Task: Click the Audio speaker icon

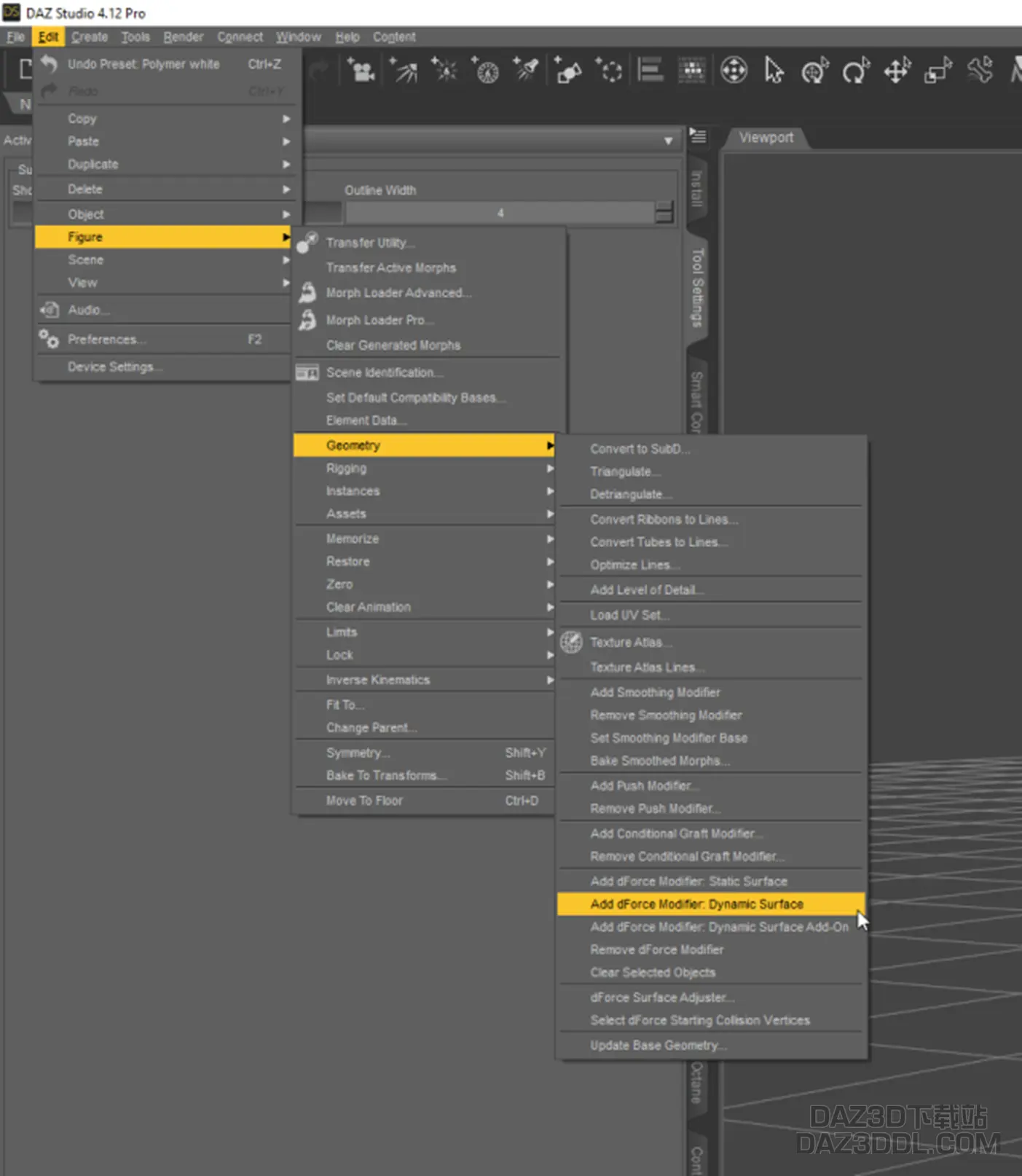Action: coord(50,310)
